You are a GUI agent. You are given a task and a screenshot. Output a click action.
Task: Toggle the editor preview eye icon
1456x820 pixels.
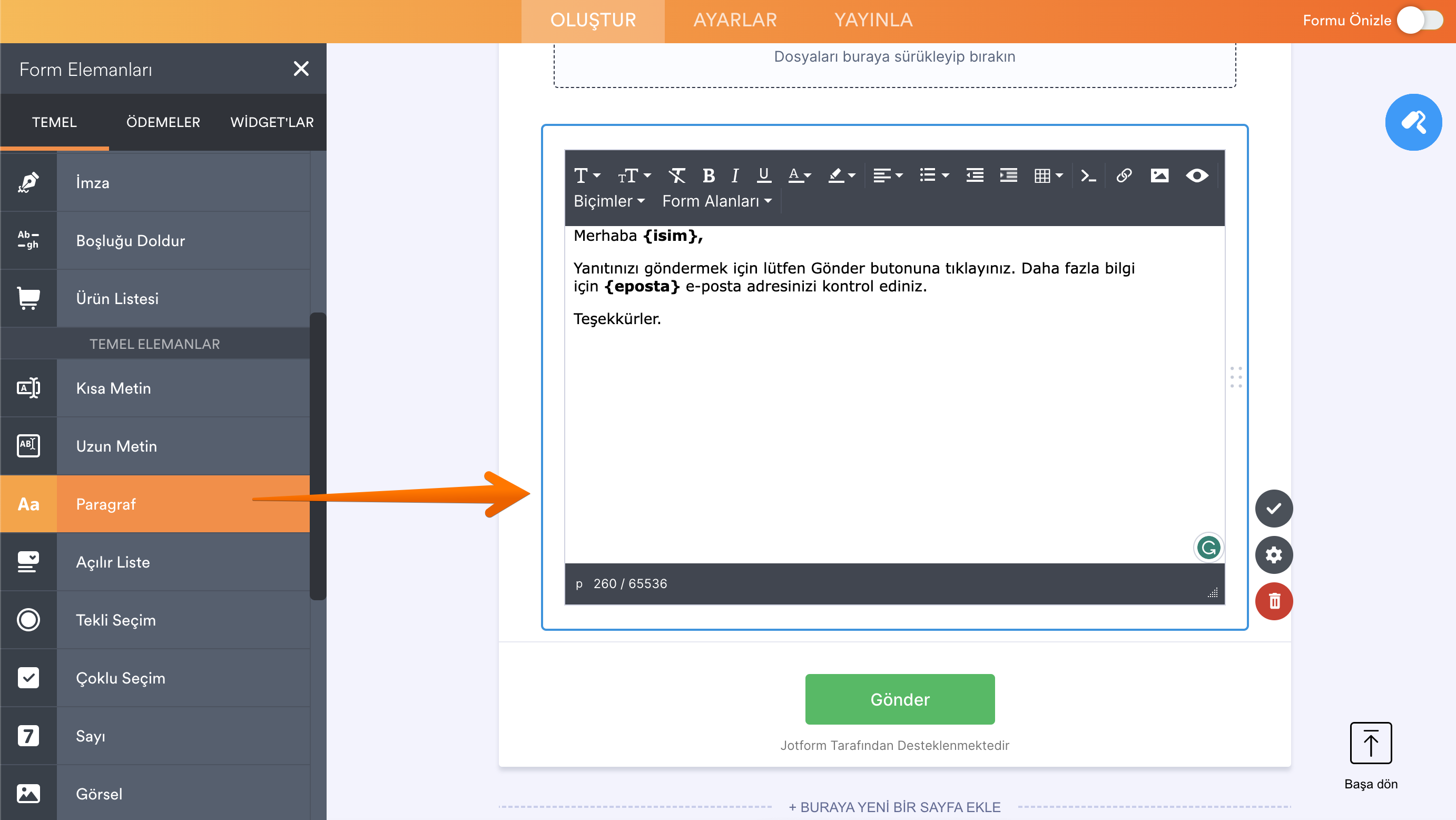(x=1197, y=176)
